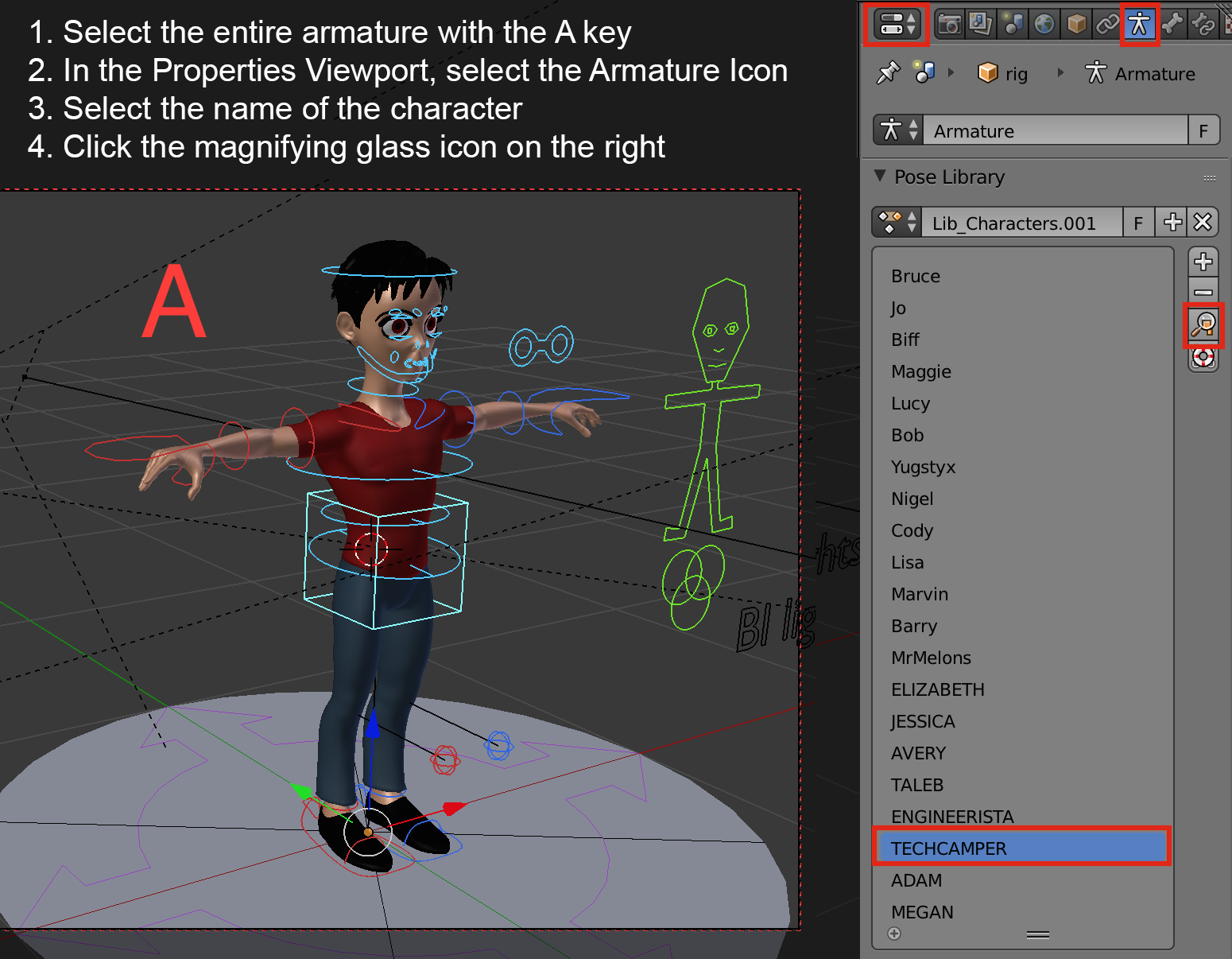This screenshot has width=1232, height=959.
Task: Add a new pose with the plus button beside the list
Action: pos(1203,262)
